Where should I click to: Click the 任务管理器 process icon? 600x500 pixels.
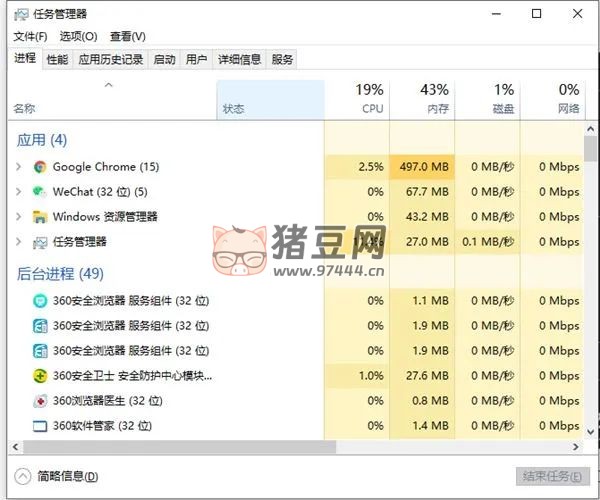coord(40,242)
